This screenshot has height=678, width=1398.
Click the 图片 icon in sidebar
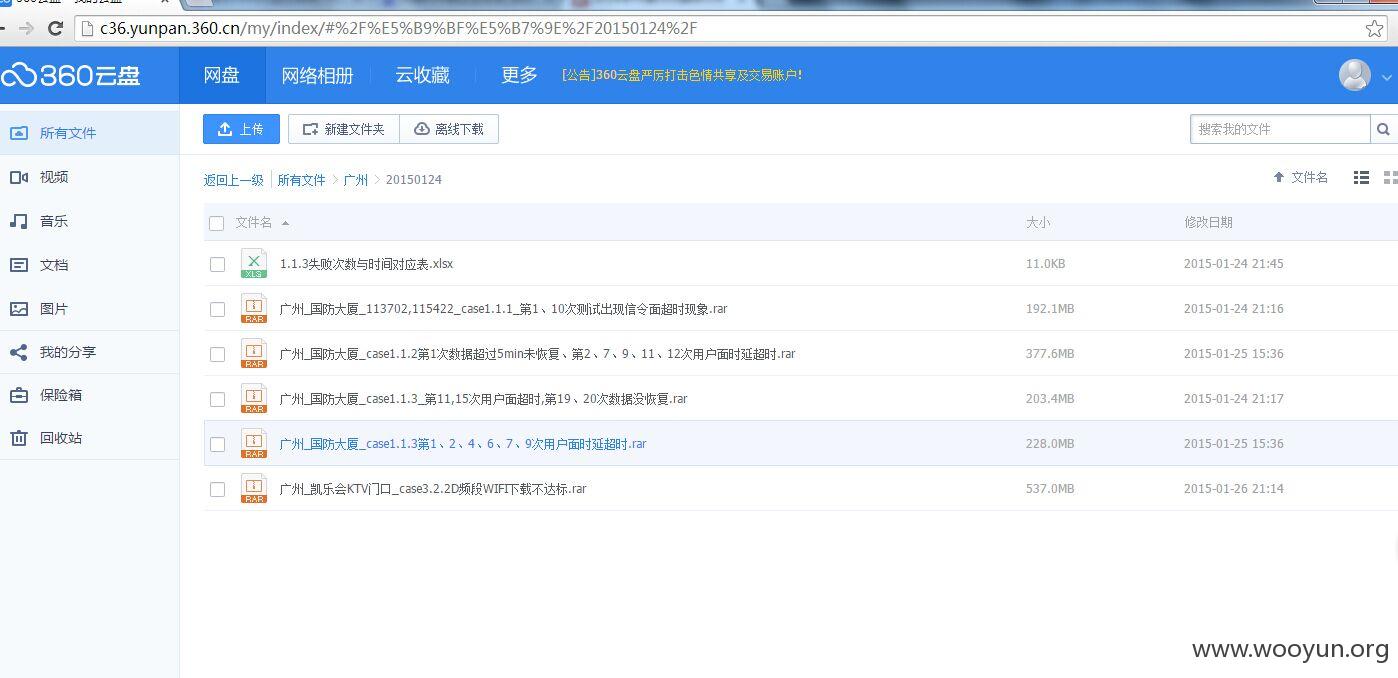pyautogui.click(x=19, y=309)
